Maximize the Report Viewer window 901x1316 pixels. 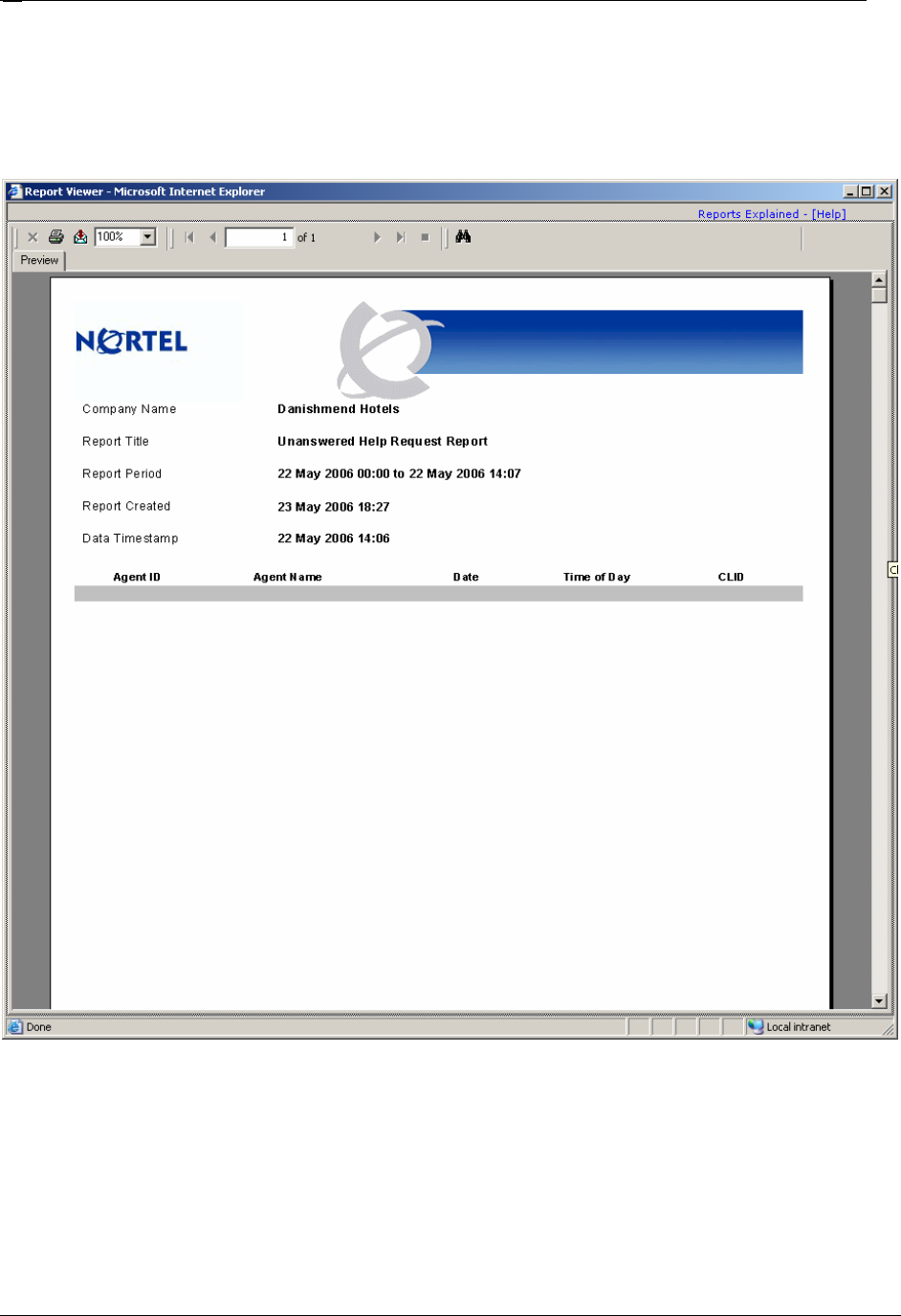pos(866,191)
